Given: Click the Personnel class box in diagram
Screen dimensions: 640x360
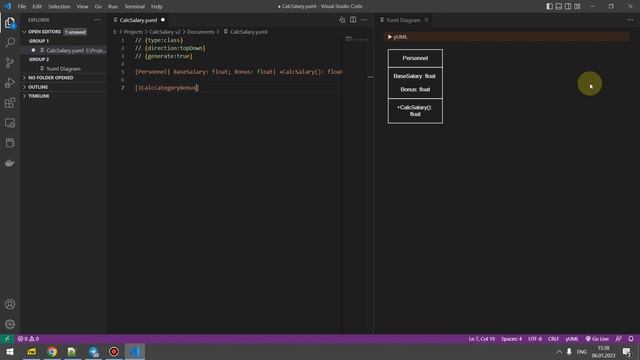Looking at the screenshot, I should tap(415, 86).
